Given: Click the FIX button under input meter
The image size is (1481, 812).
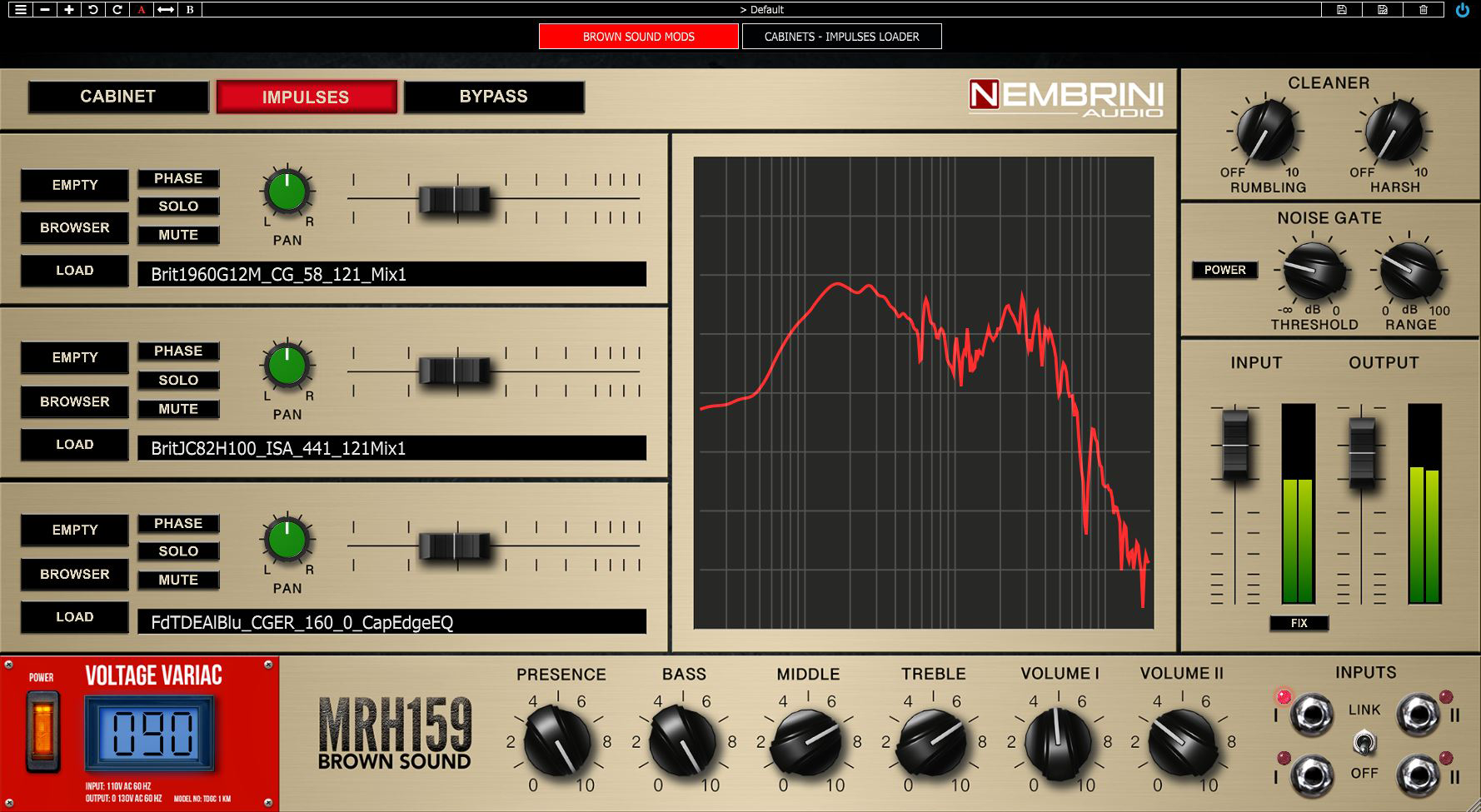Looking at the screenshot, I should pos(1299,623).
